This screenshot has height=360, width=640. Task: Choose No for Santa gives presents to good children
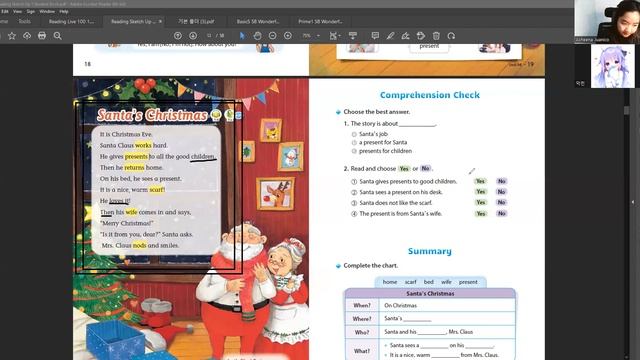click(x=502, y=181)
